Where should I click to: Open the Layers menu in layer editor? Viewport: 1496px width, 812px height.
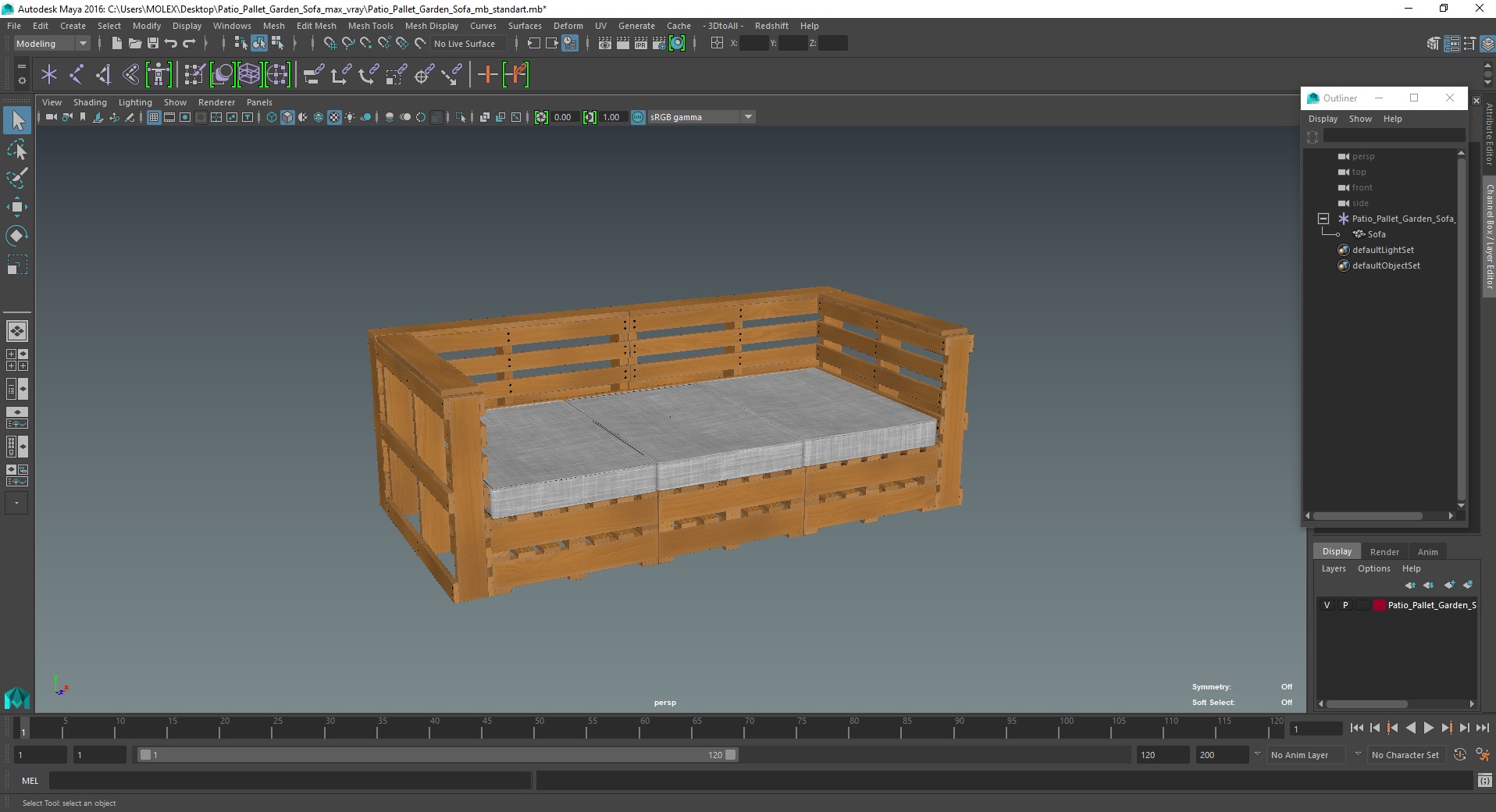[1333, 568]
